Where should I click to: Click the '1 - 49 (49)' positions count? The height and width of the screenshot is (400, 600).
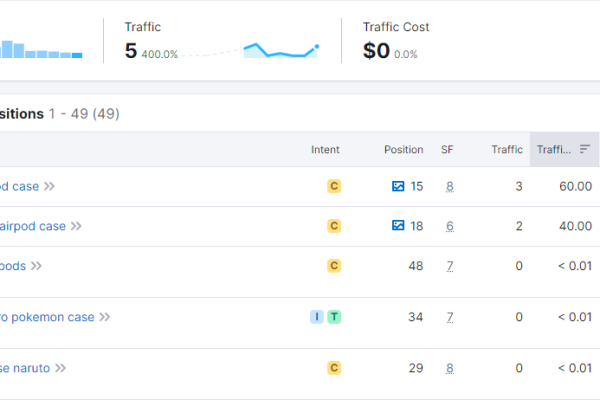click(x=84, y=114)
